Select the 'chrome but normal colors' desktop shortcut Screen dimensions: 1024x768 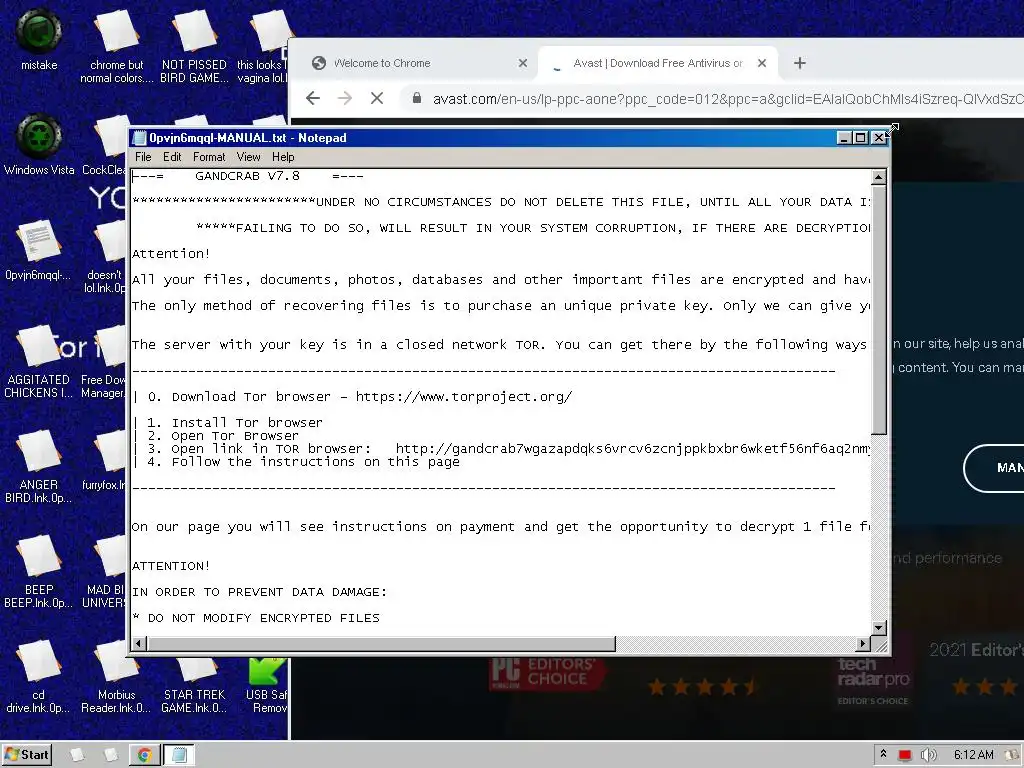click(x=116, y=46)
